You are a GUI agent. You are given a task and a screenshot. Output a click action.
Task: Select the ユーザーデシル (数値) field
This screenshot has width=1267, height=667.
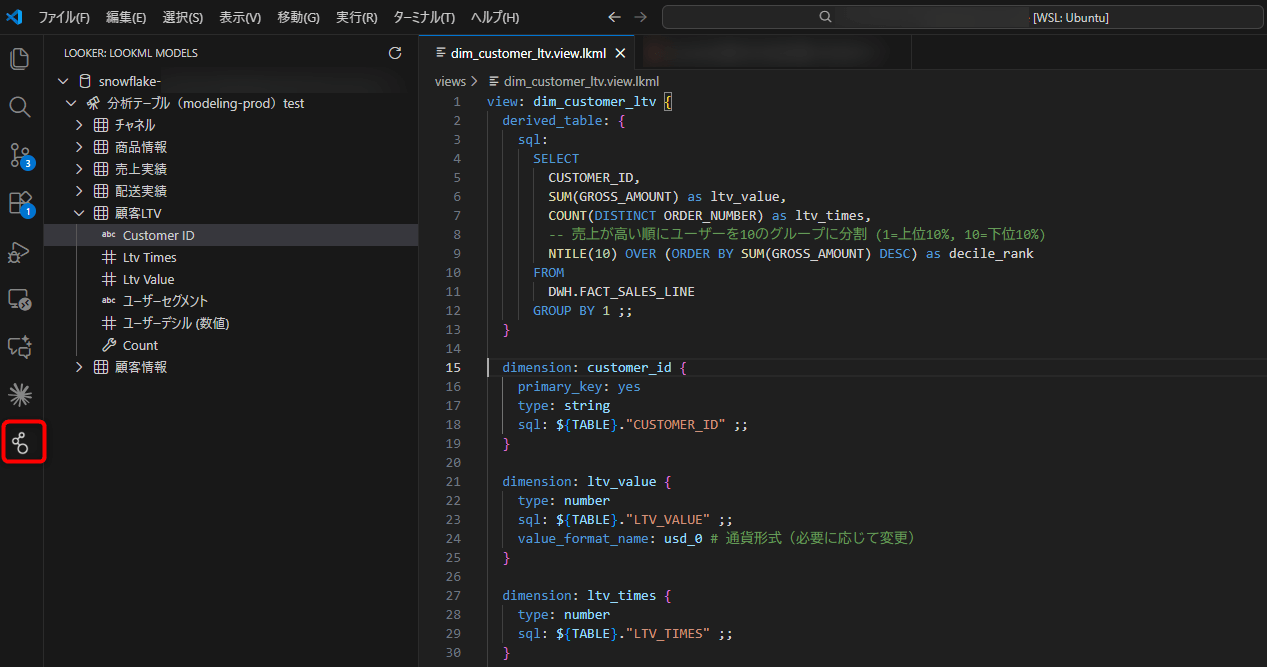click(x=231, y=323)
